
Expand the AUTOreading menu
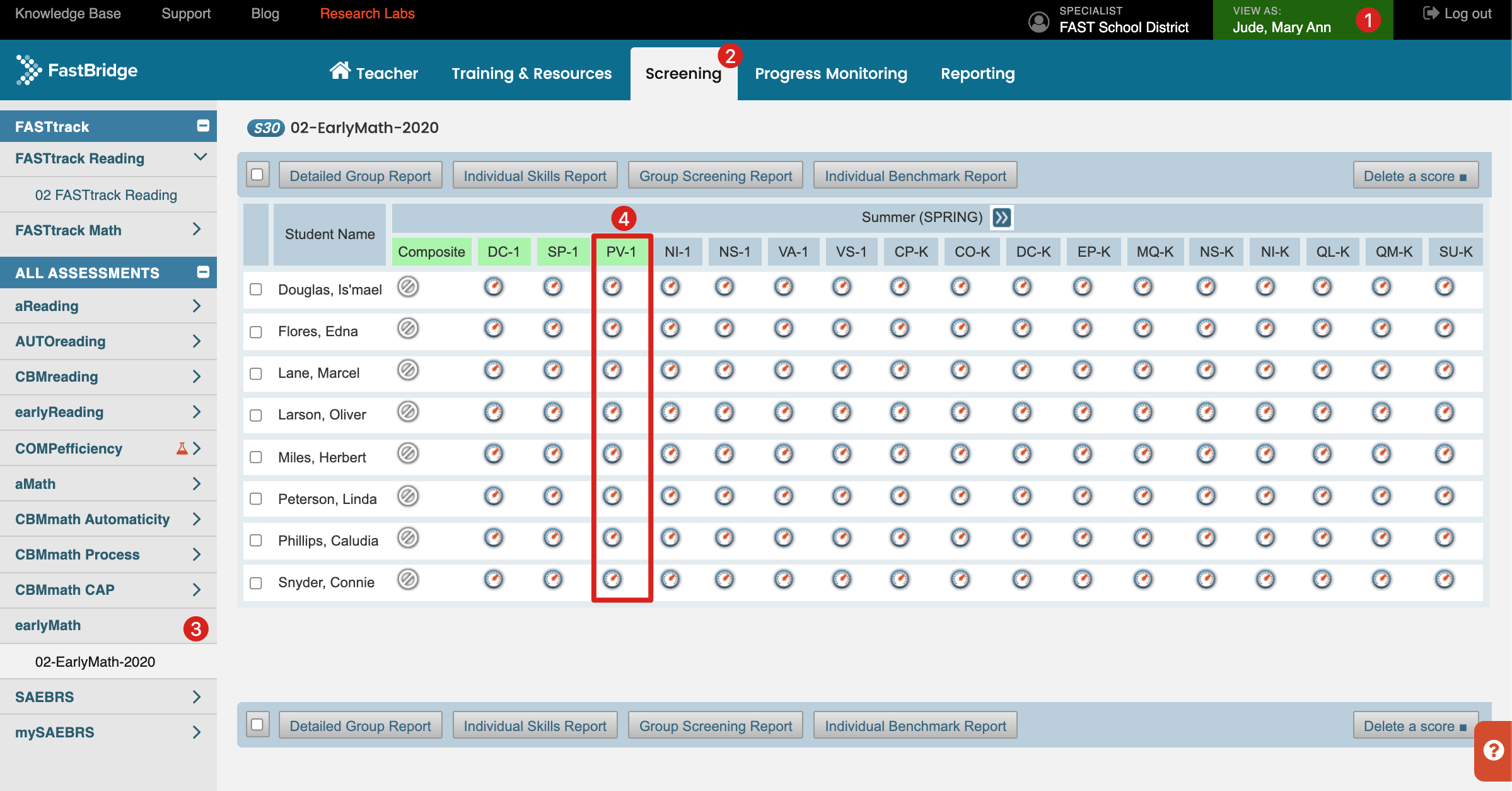[197, 341]
